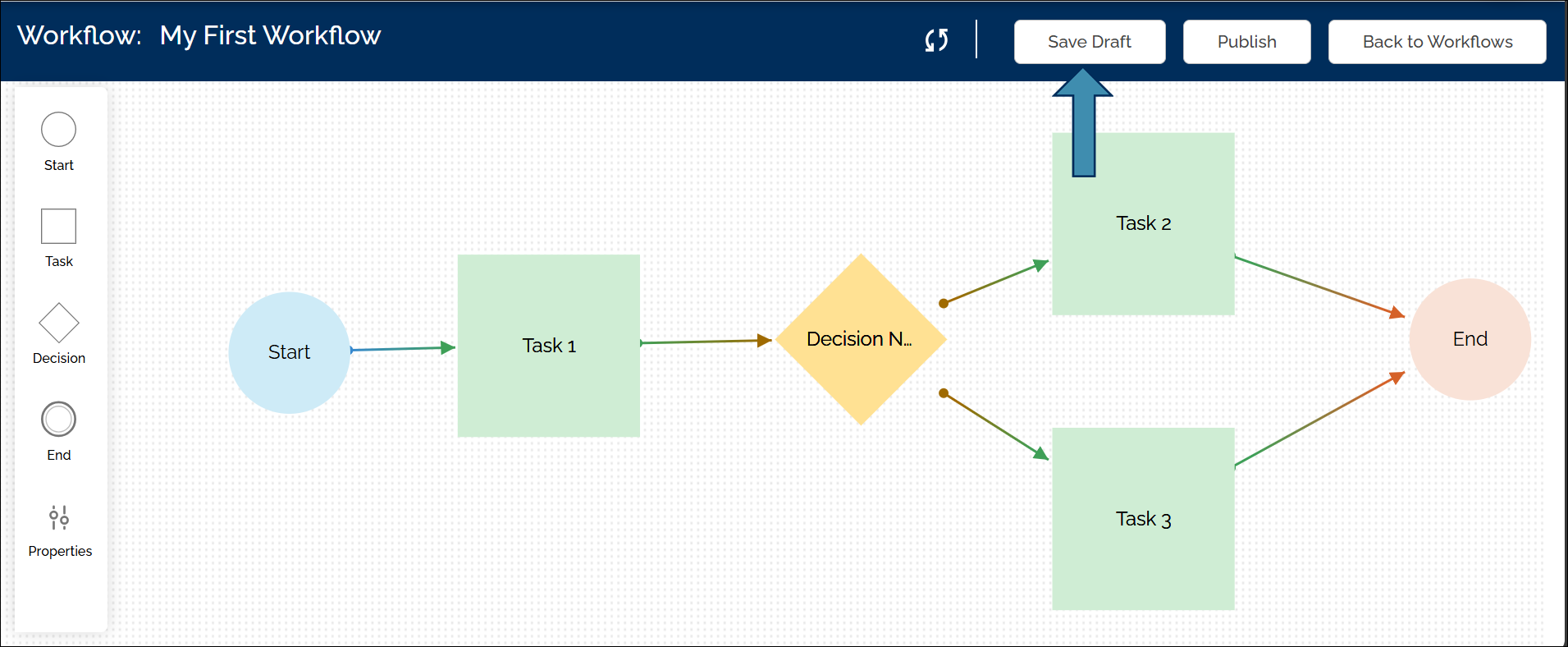Select the connector from Start to Task 1
Screen dimensions: 1568x647
tap(402, 349)
